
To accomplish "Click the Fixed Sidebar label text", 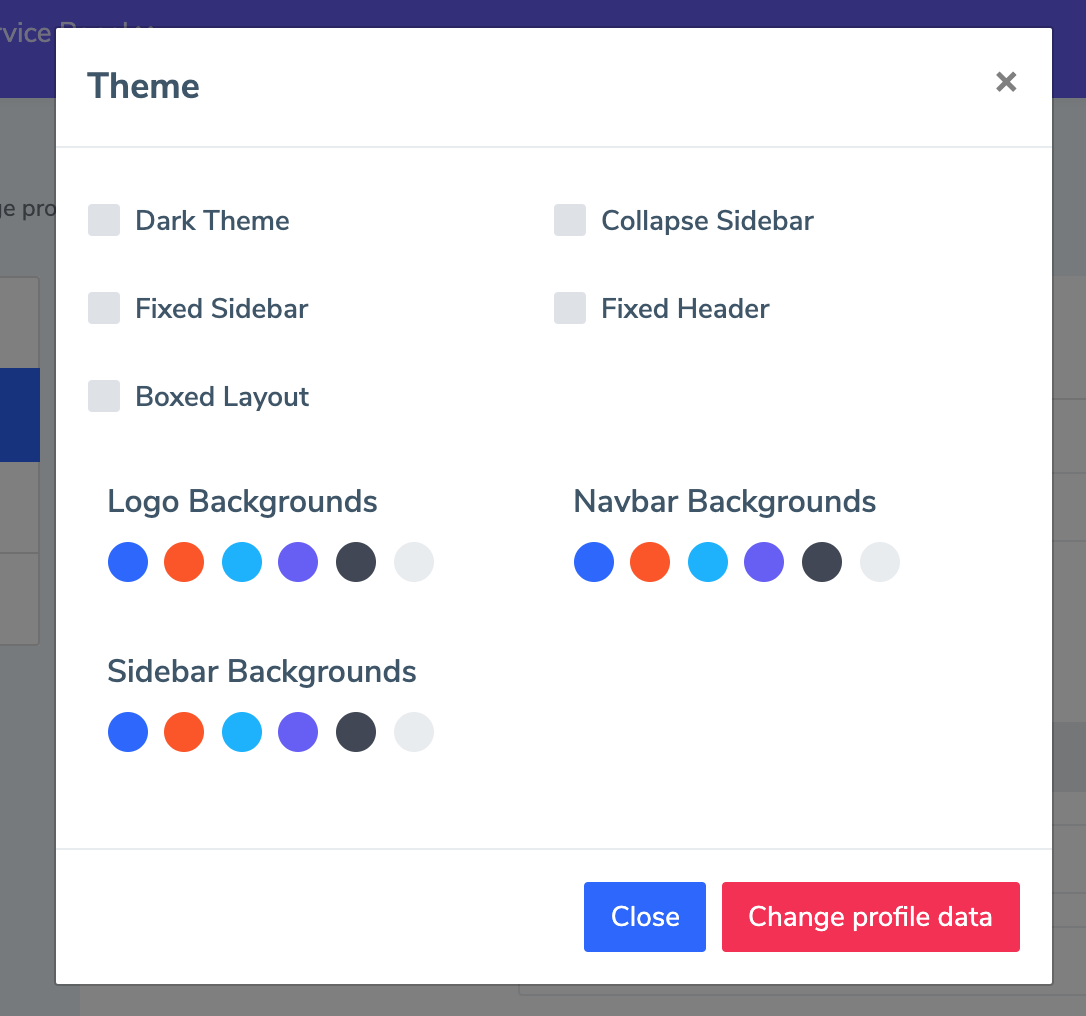I will [x=222, y=309].
